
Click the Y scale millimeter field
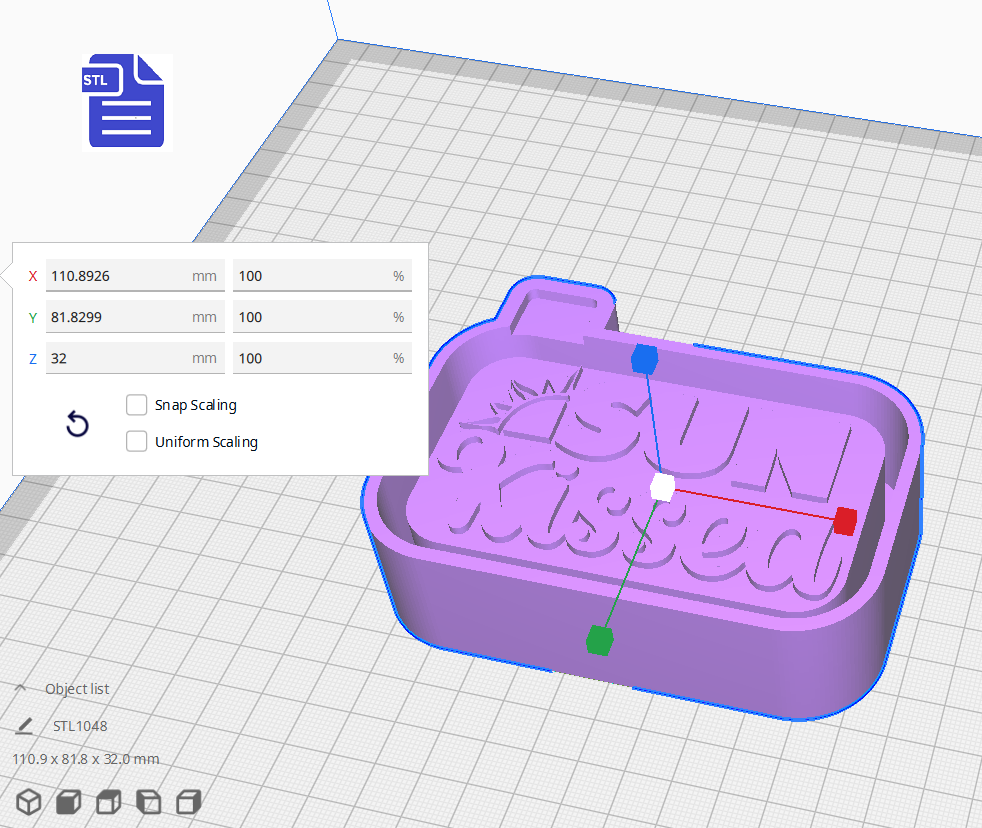[x=135, y=316]
